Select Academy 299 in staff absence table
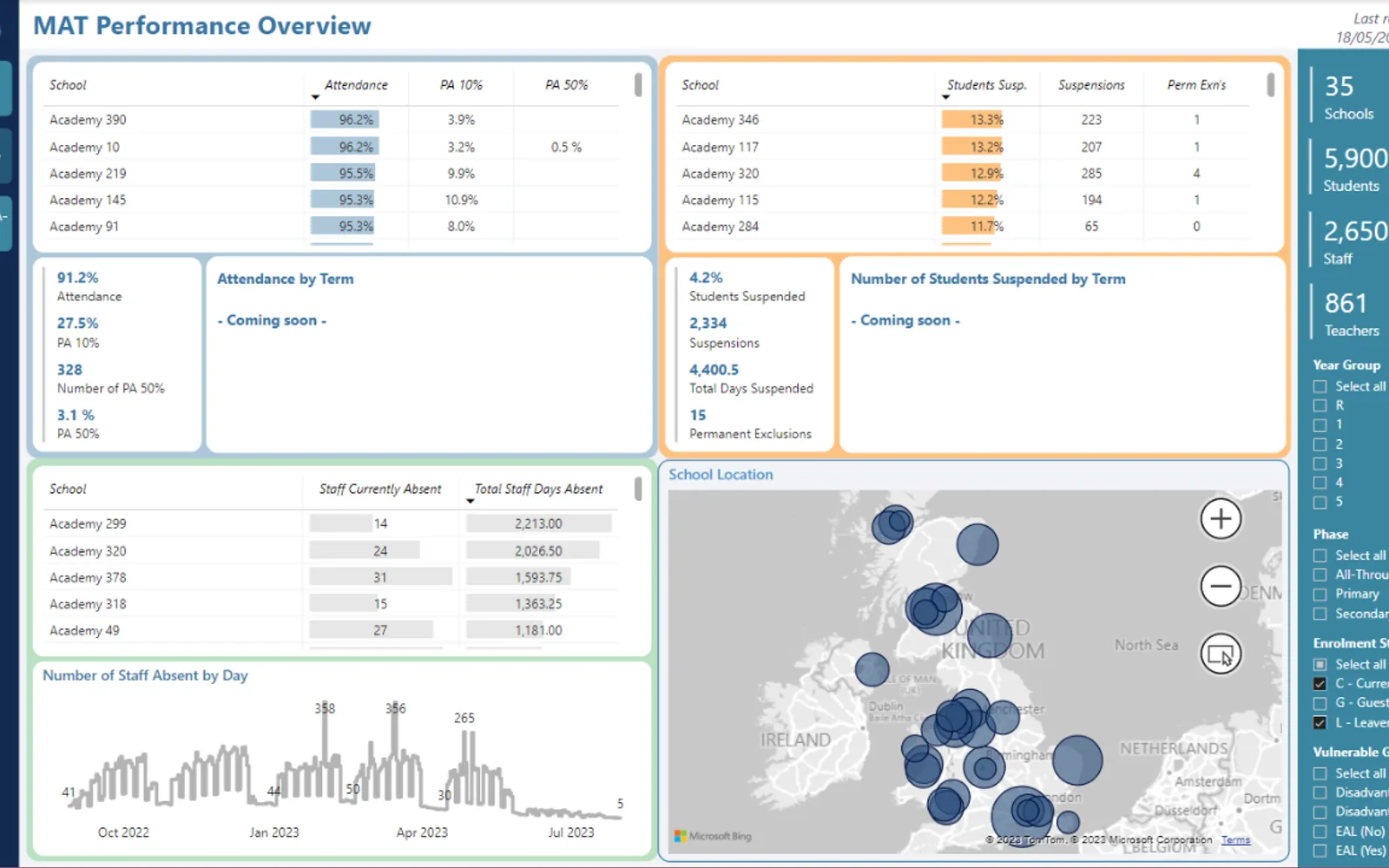 pos(88,524)
